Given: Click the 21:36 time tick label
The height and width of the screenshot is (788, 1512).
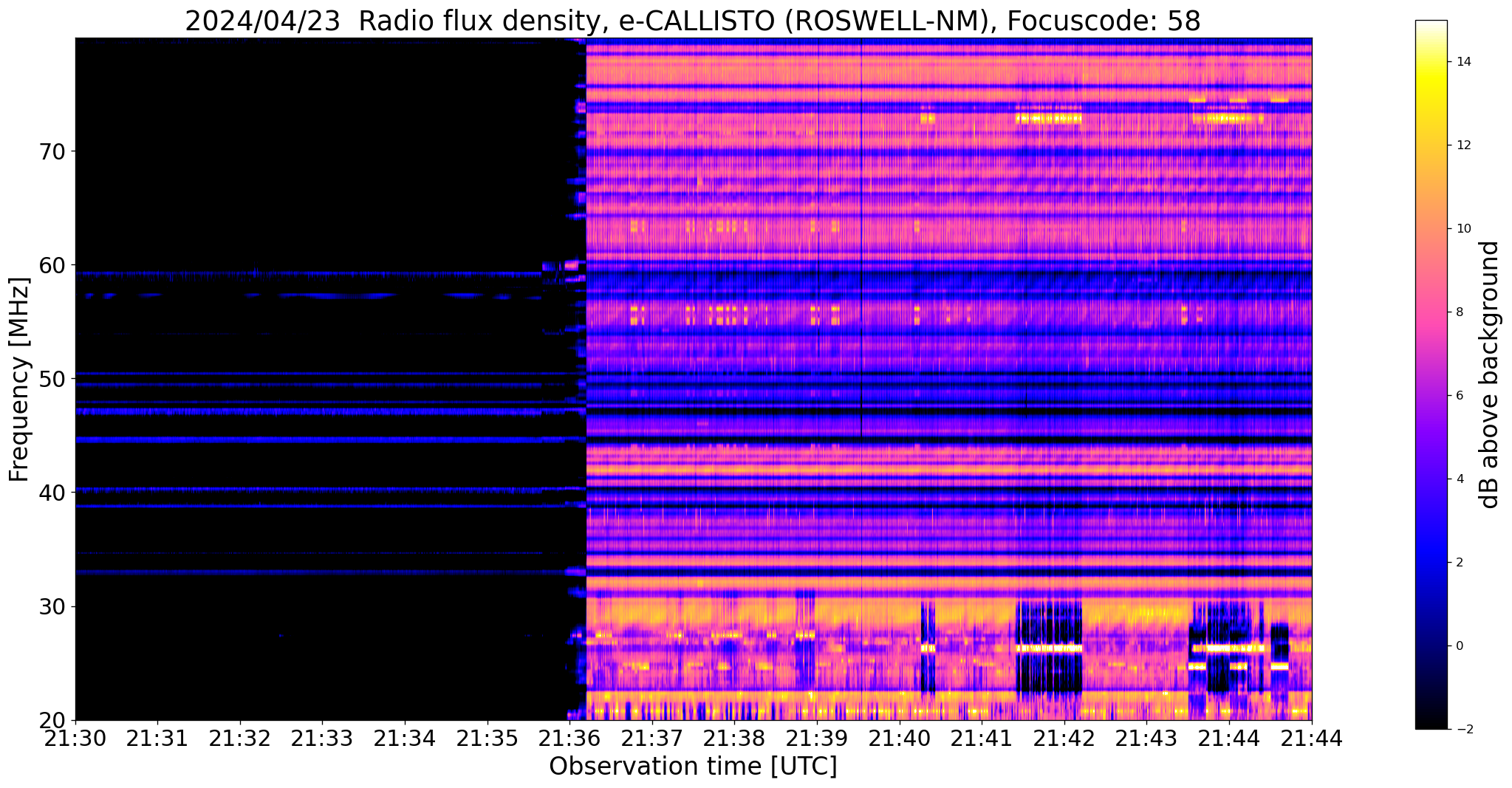Looking at the screenshot, I should (x=569, y=737).
